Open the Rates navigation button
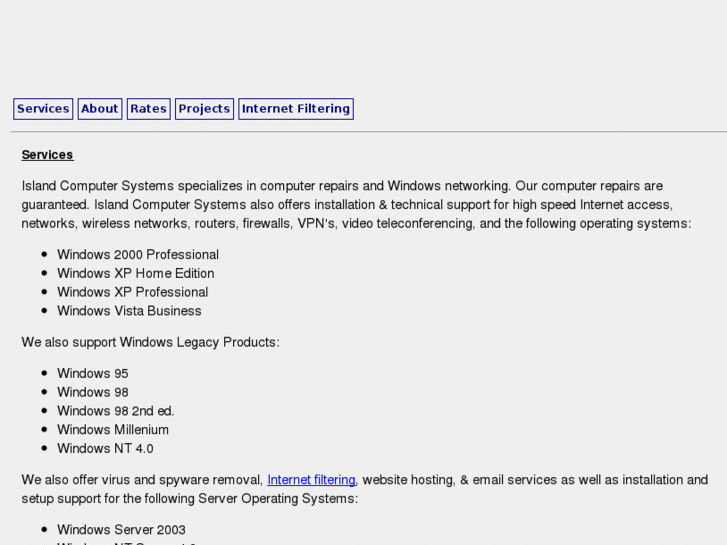 [x=148, y=109]
